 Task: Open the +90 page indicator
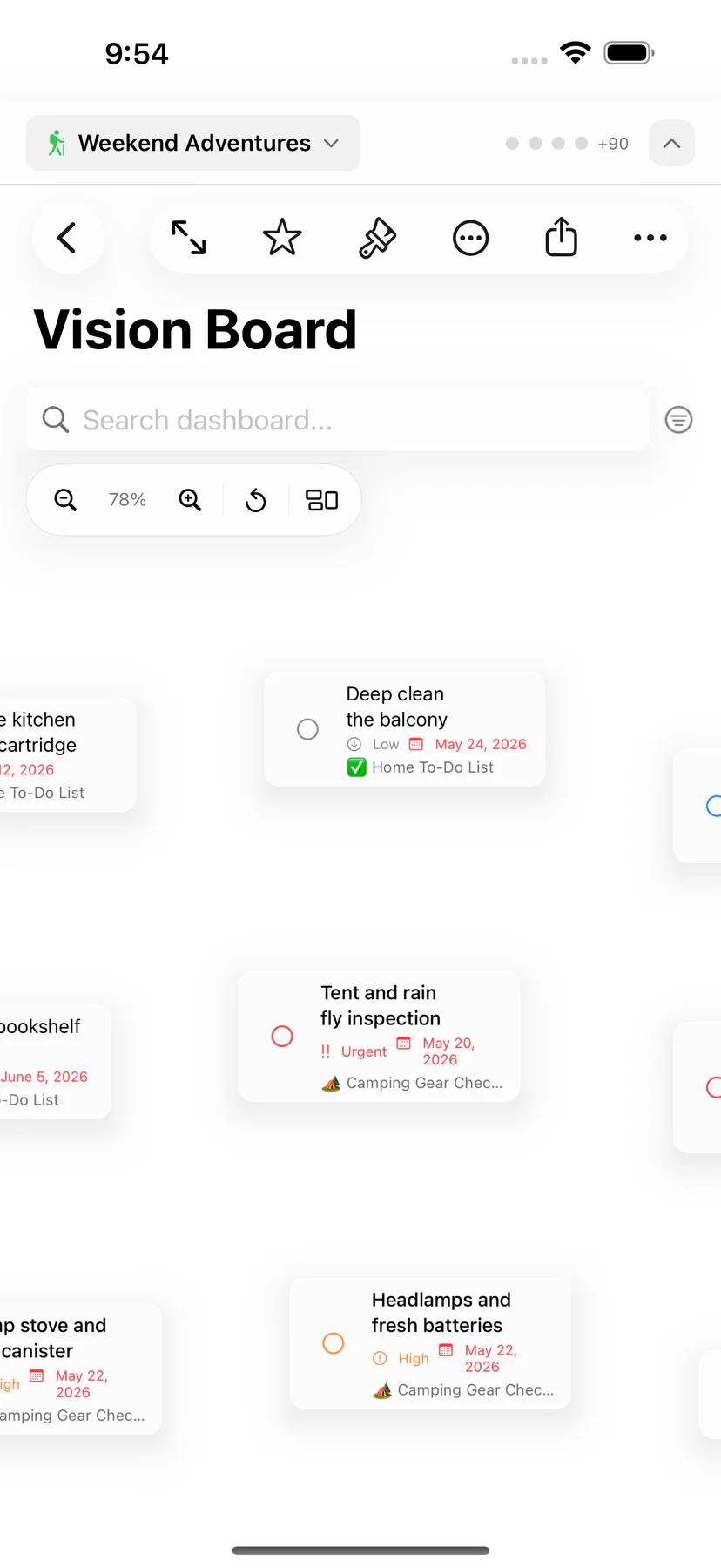pos(613,144)
